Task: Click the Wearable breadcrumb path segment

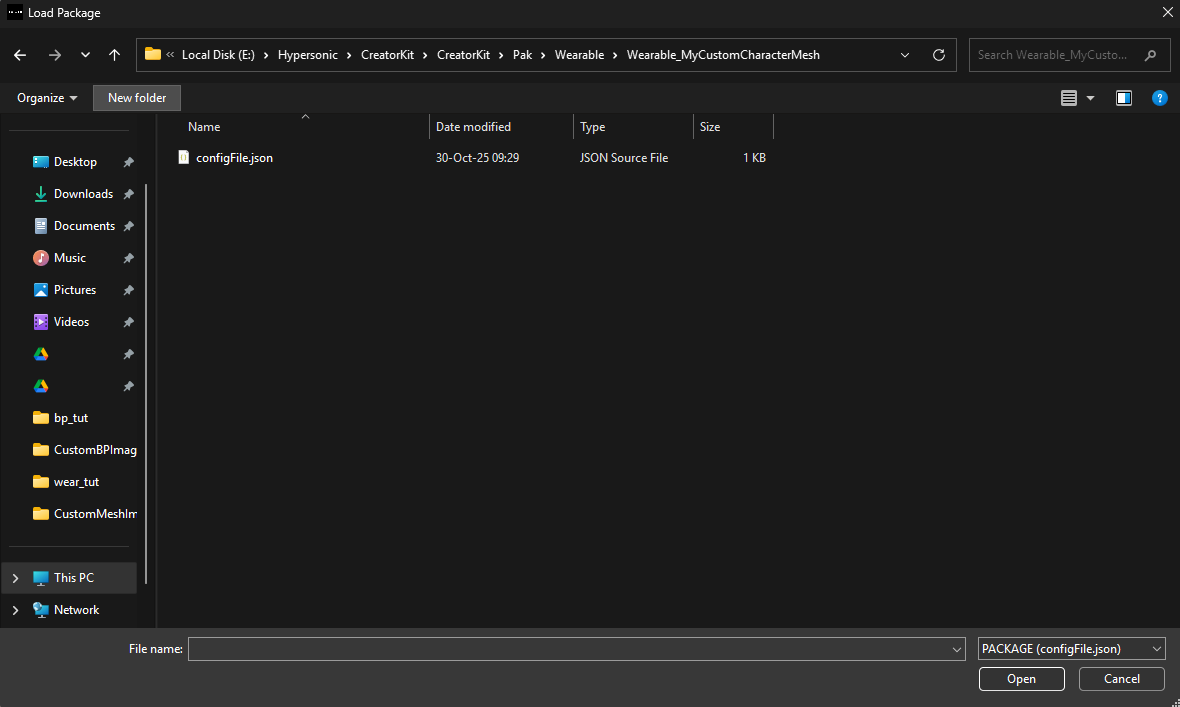Action: point(579,55)
